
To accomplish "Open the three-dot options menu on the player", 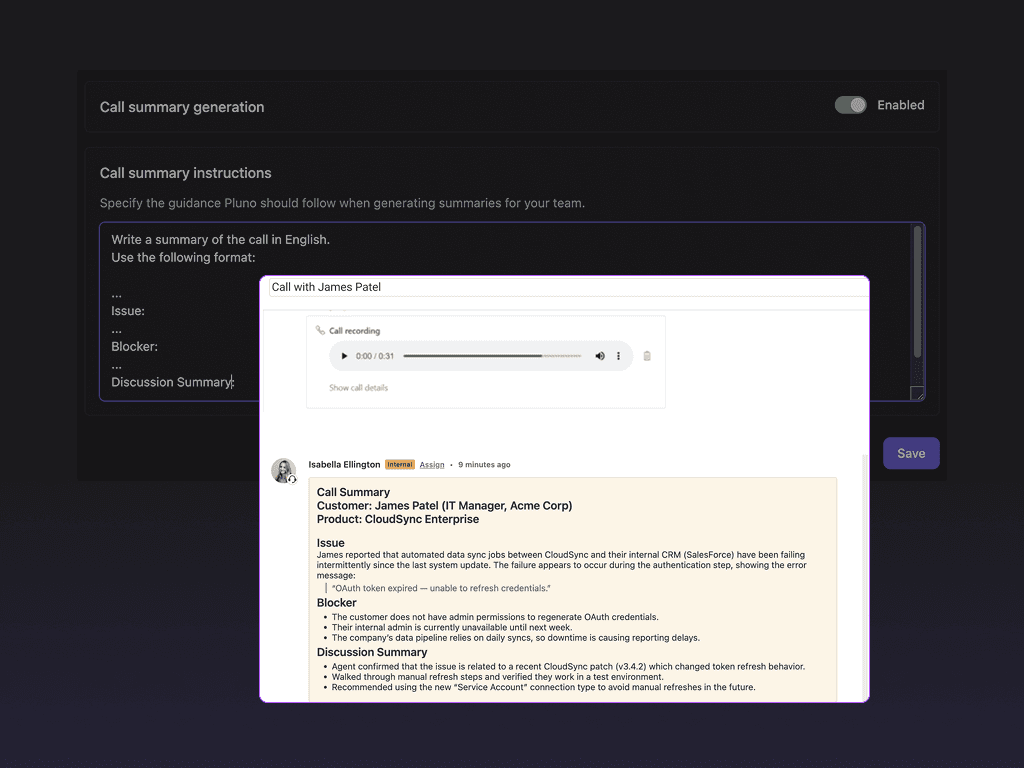I will (x=618, y=356).
